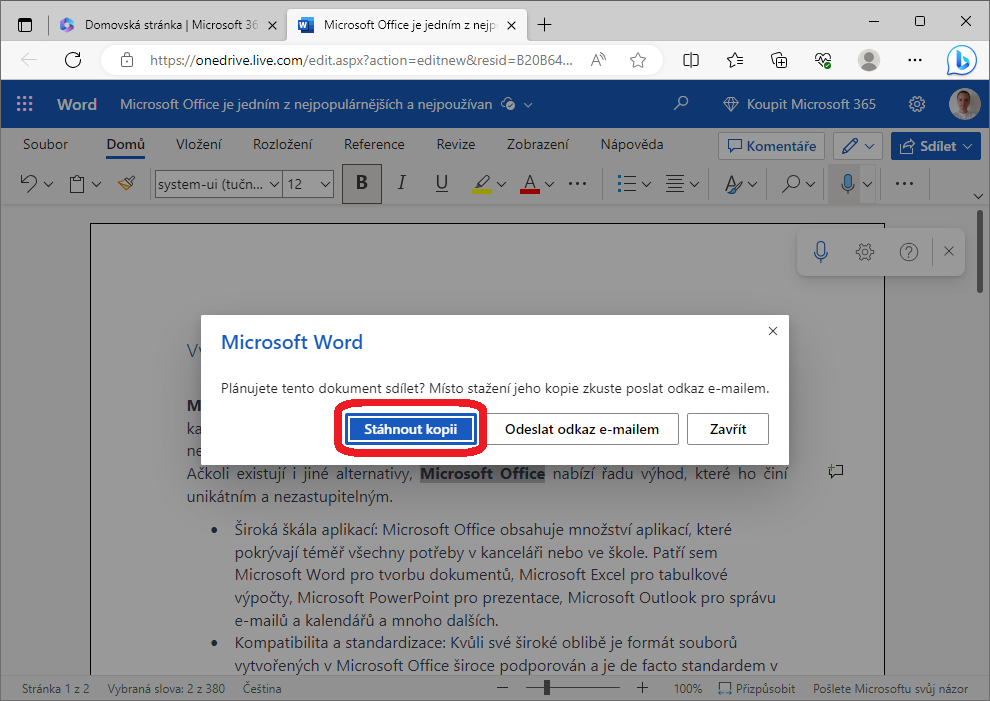Click the zoom slider handle in the status bar

[547, 688]
